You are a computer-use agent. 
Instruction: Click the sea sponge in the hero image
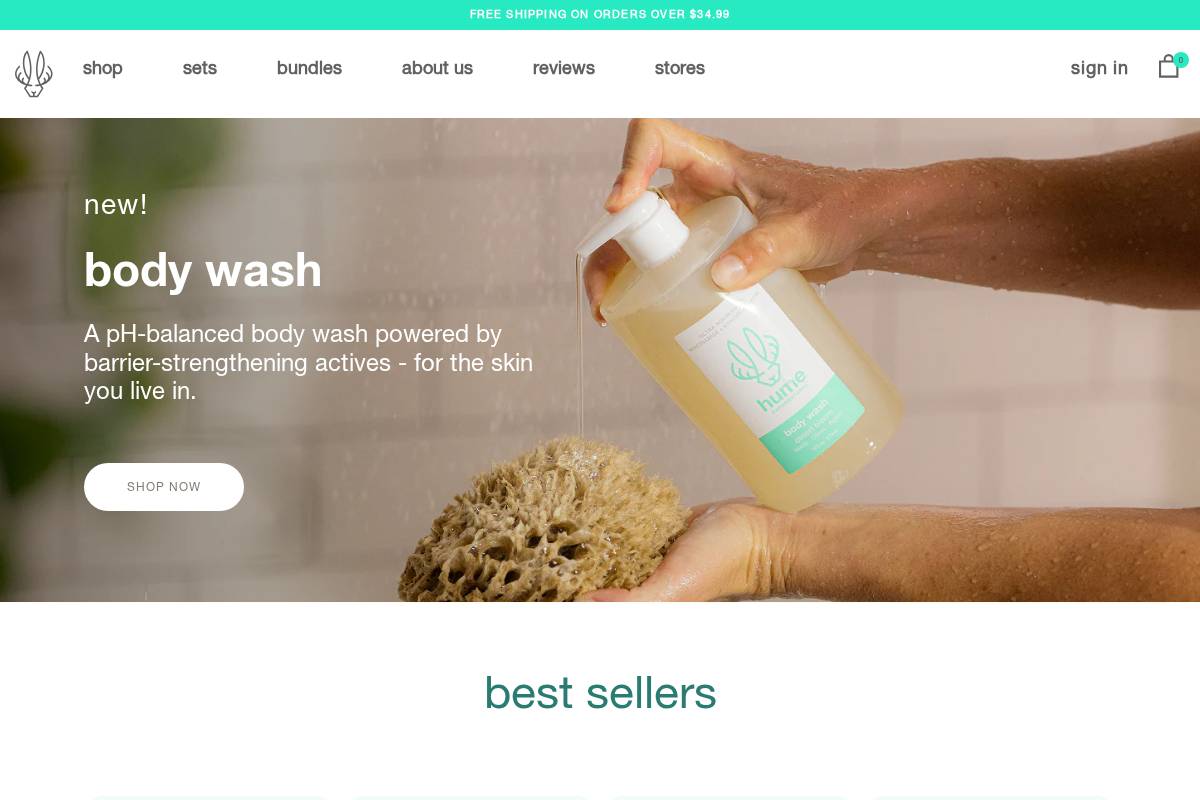pos(508,525)
